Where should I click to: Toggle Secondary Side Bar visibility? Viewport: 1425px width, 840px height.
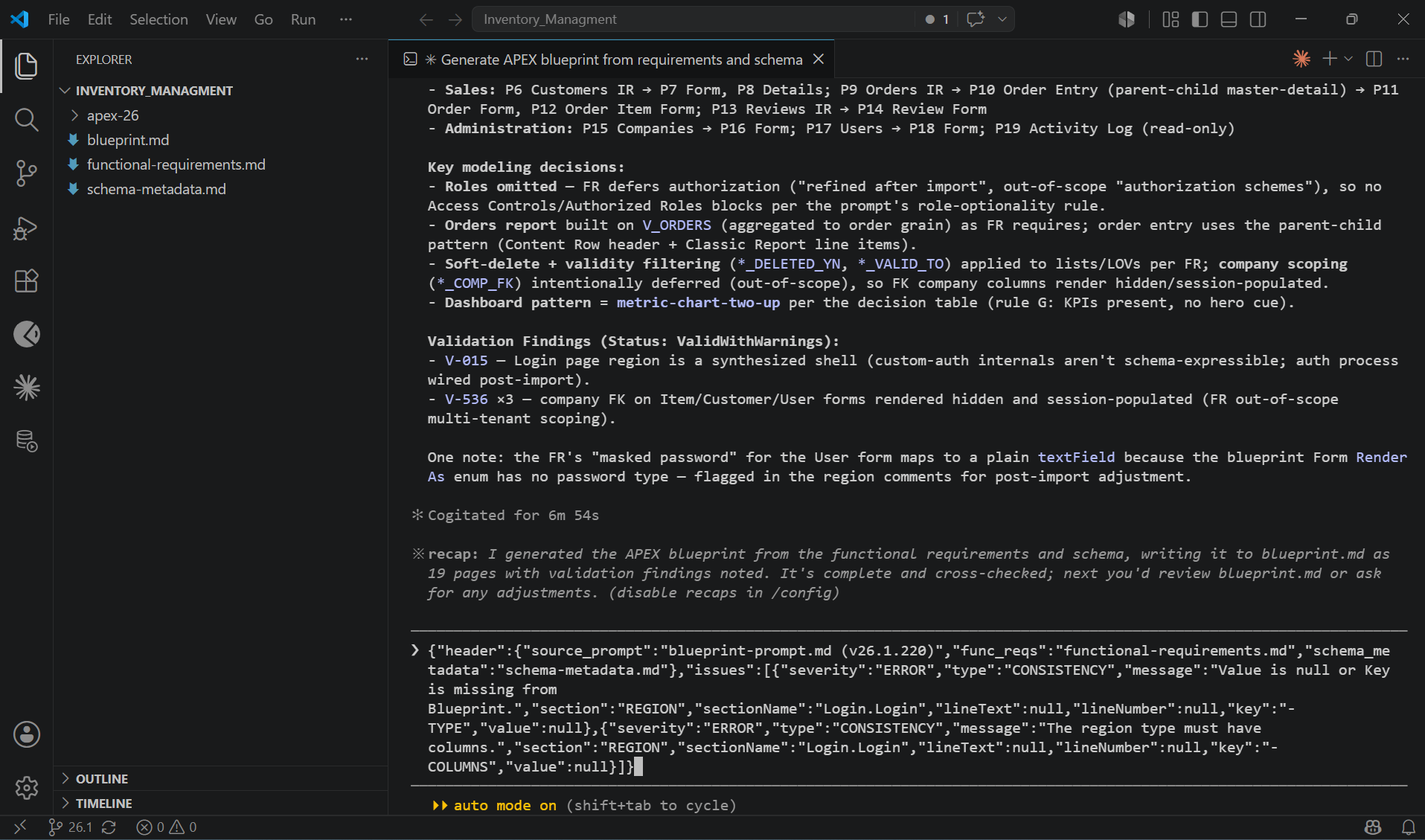tap(1258, 19)
